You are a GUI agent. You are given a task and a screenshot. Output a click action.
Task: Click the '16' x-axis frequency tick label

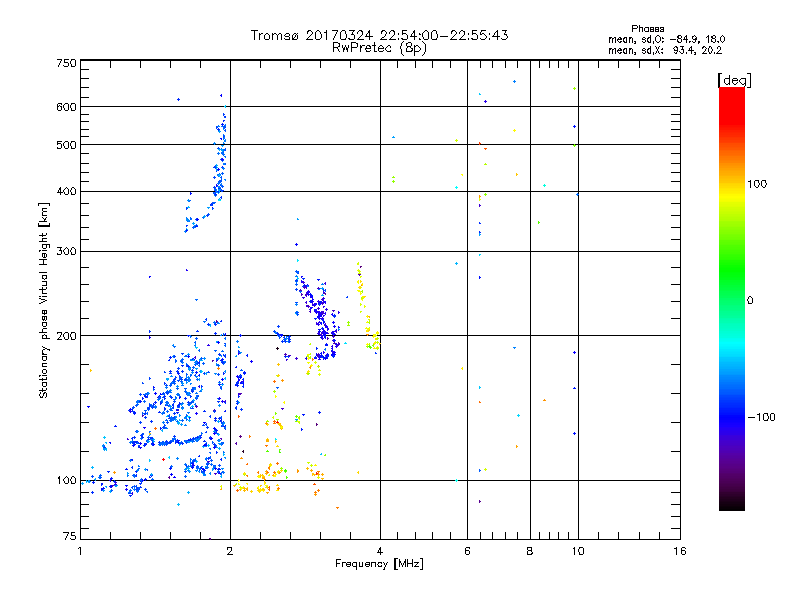680,552
